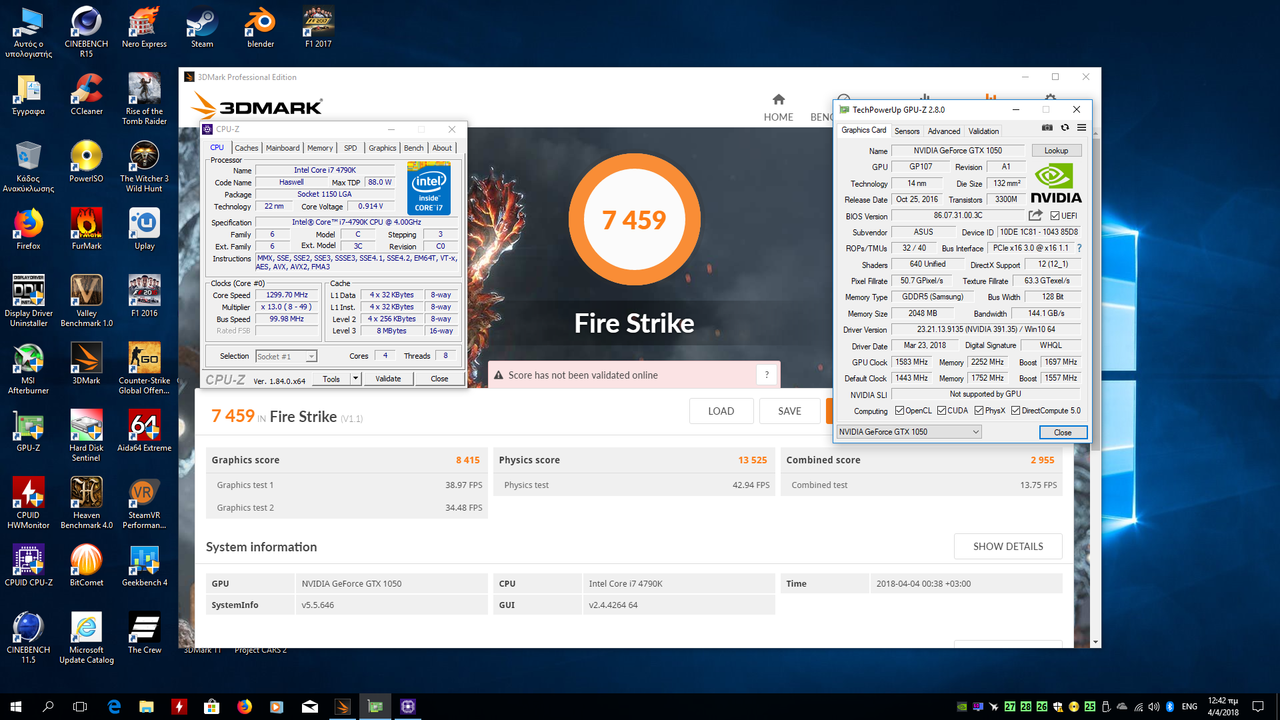
Task: Open Valley Benchmark 1.0 shortcut
Action: pos(86,301)
